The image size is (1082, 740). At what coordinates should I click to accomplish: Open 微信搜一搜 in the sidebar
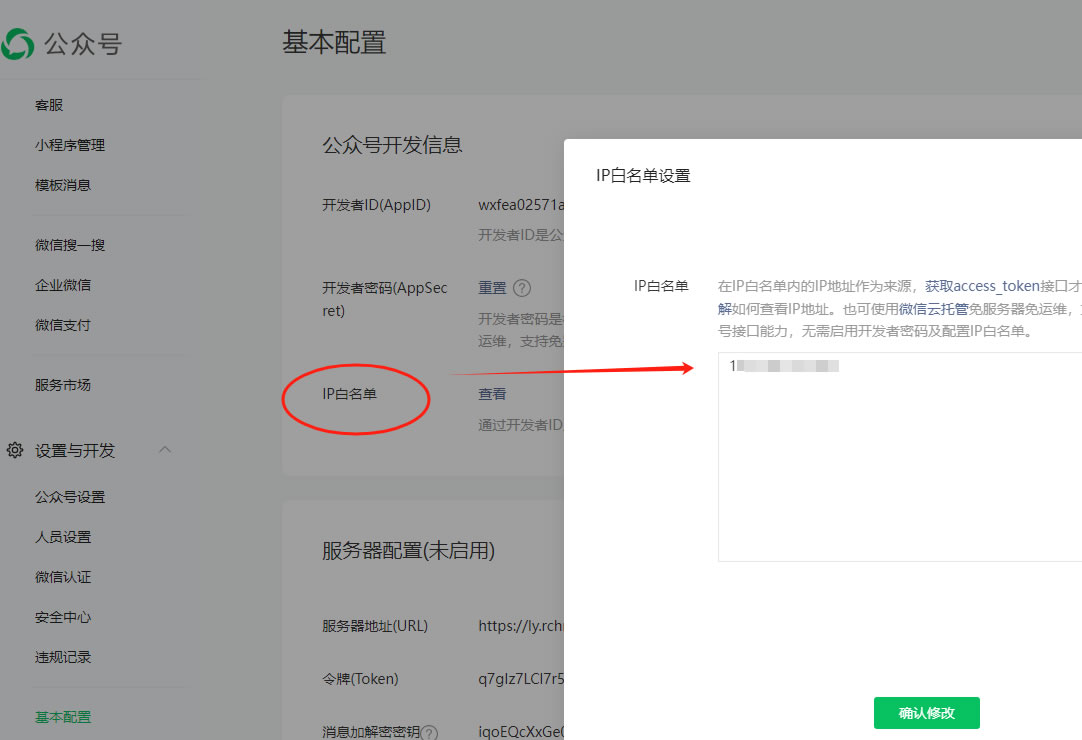(70, 245)
